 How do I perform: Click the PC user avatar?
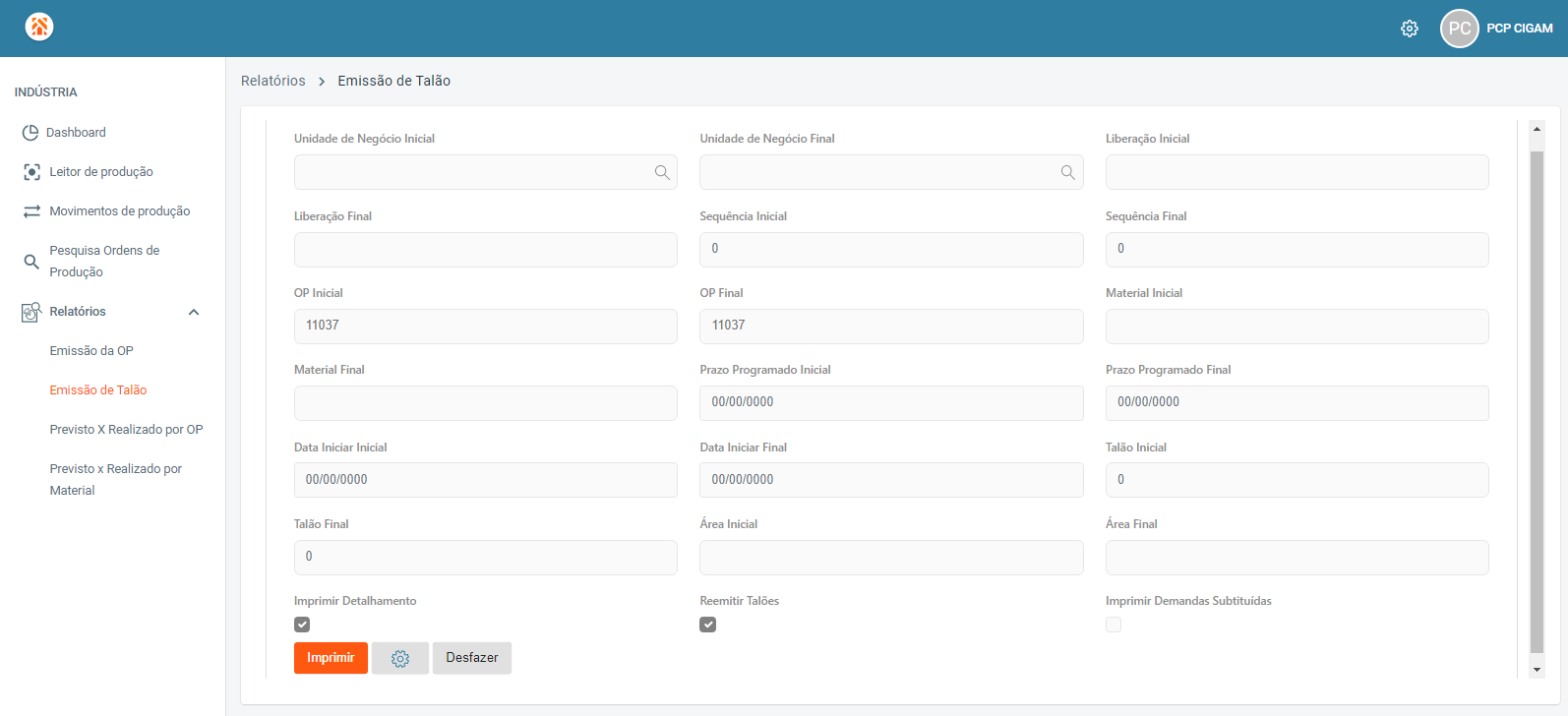coord(1459,29)
